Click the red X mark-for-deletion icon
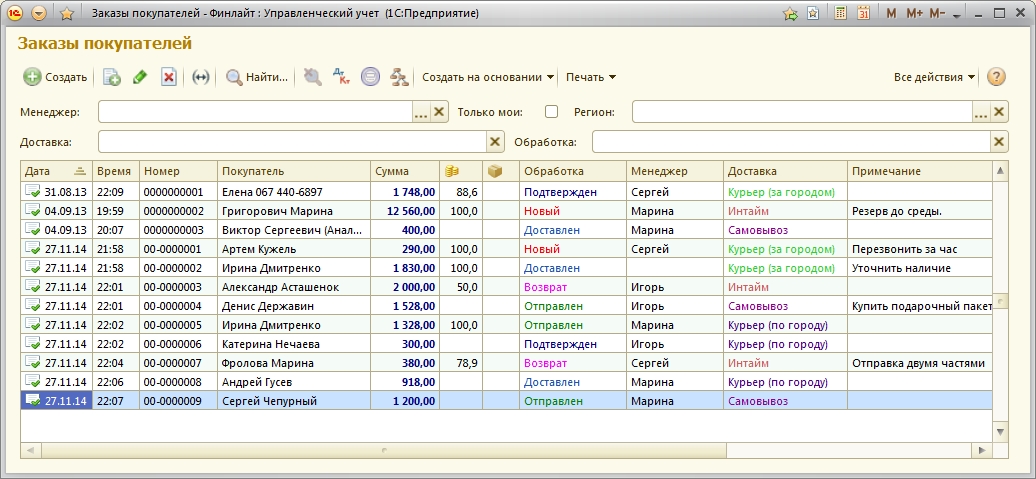The height and width of the screenshot is (479, 1036). [168, 77]
